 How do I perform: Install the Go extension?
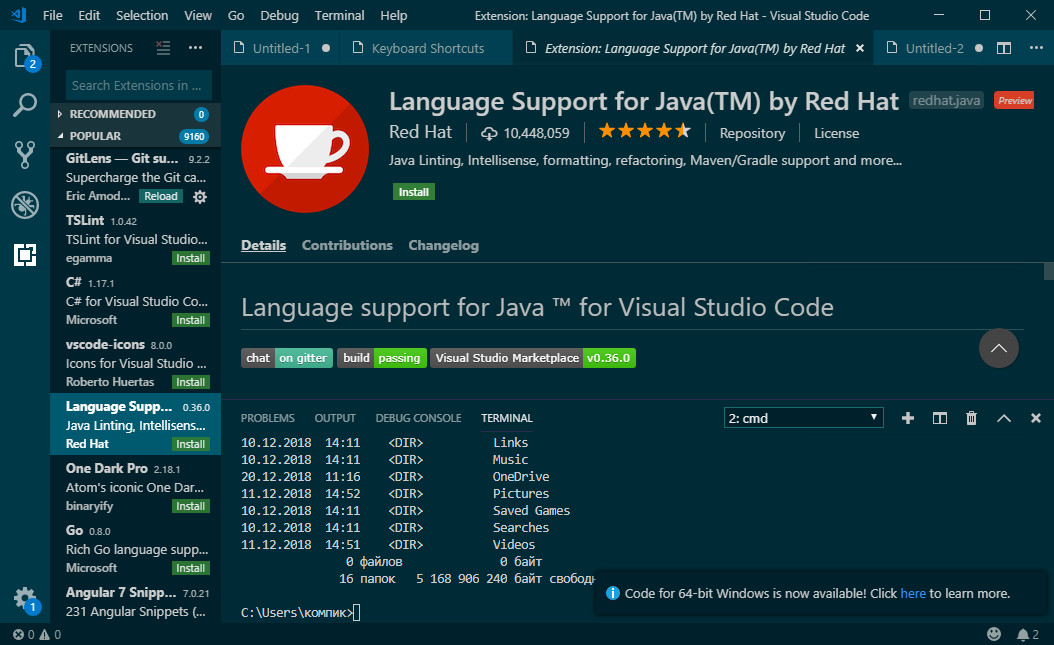coord(190,568)
